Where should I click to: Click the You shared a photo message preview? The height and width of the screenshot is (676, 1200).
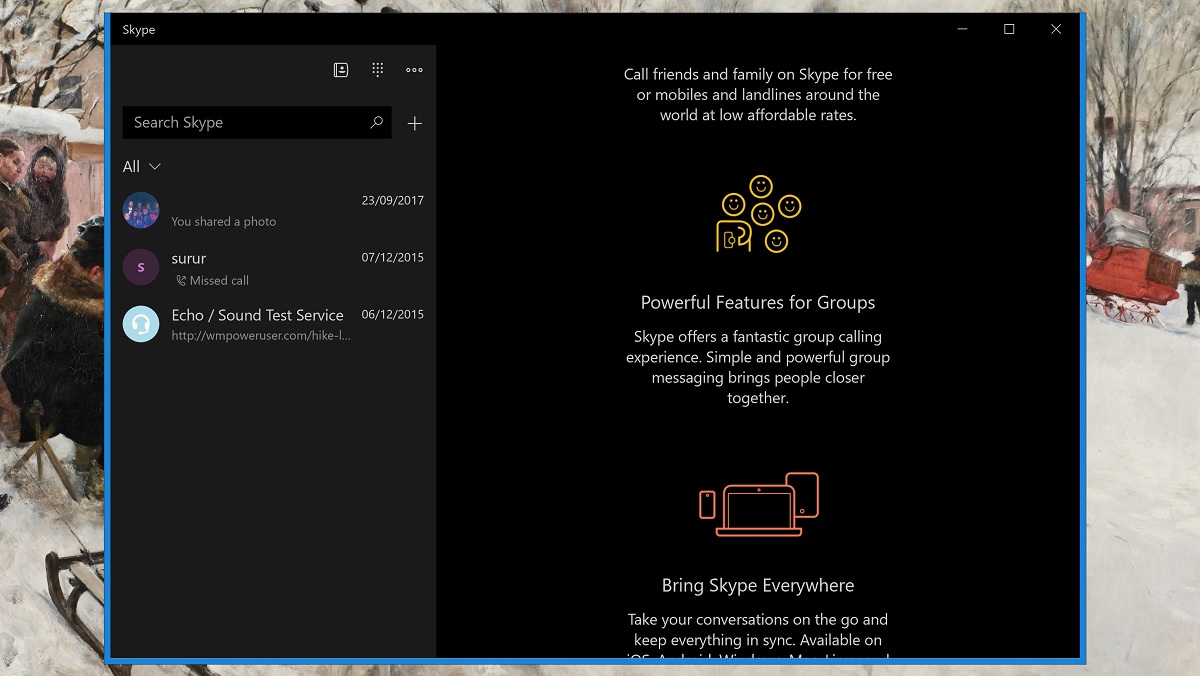point(224,221)
